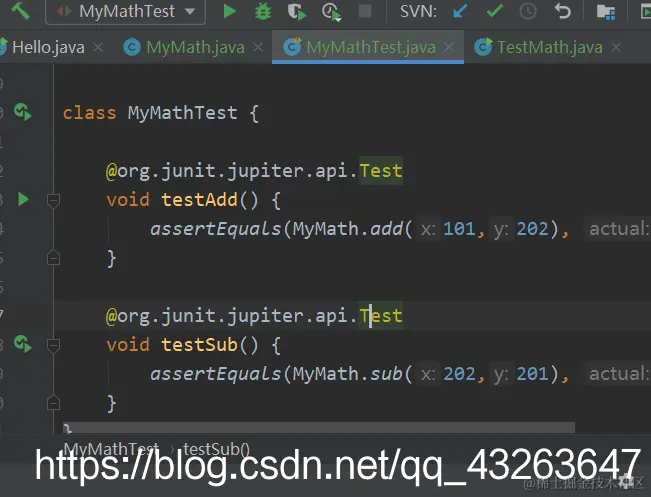Click the class name MyMathTest in code
Viewport: 651px width, 497px height.
182,113
